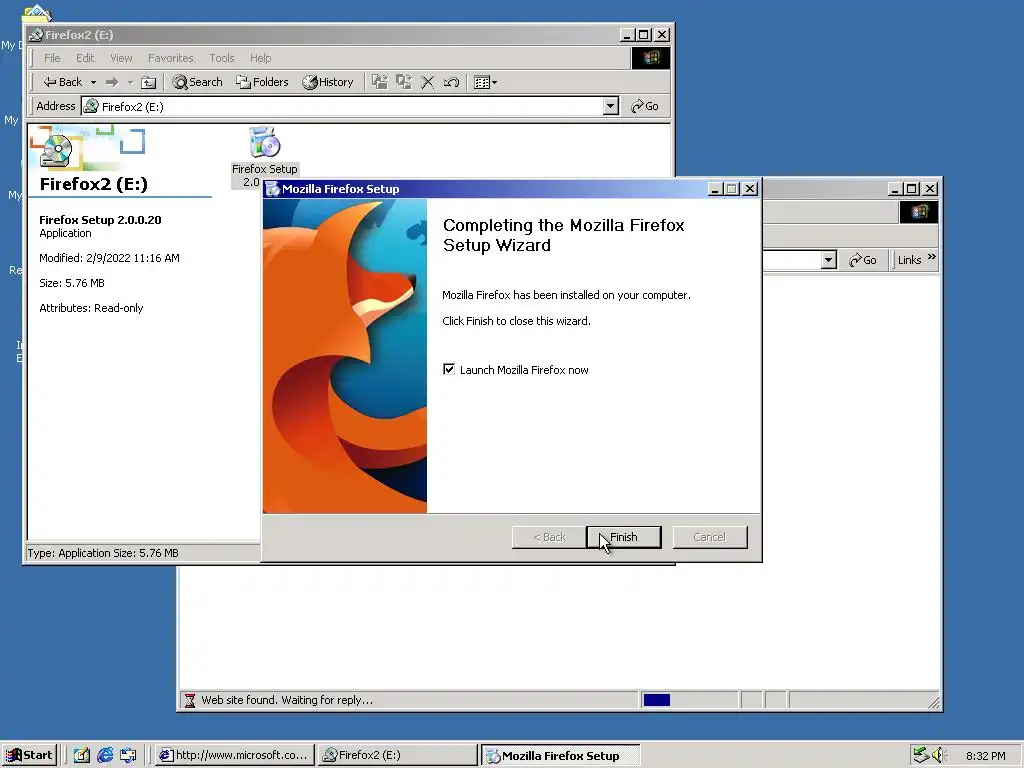1024x768 pixels.
Task: Click the Firefox2 (E:) window title icon
Action: [x=36, y=35]
